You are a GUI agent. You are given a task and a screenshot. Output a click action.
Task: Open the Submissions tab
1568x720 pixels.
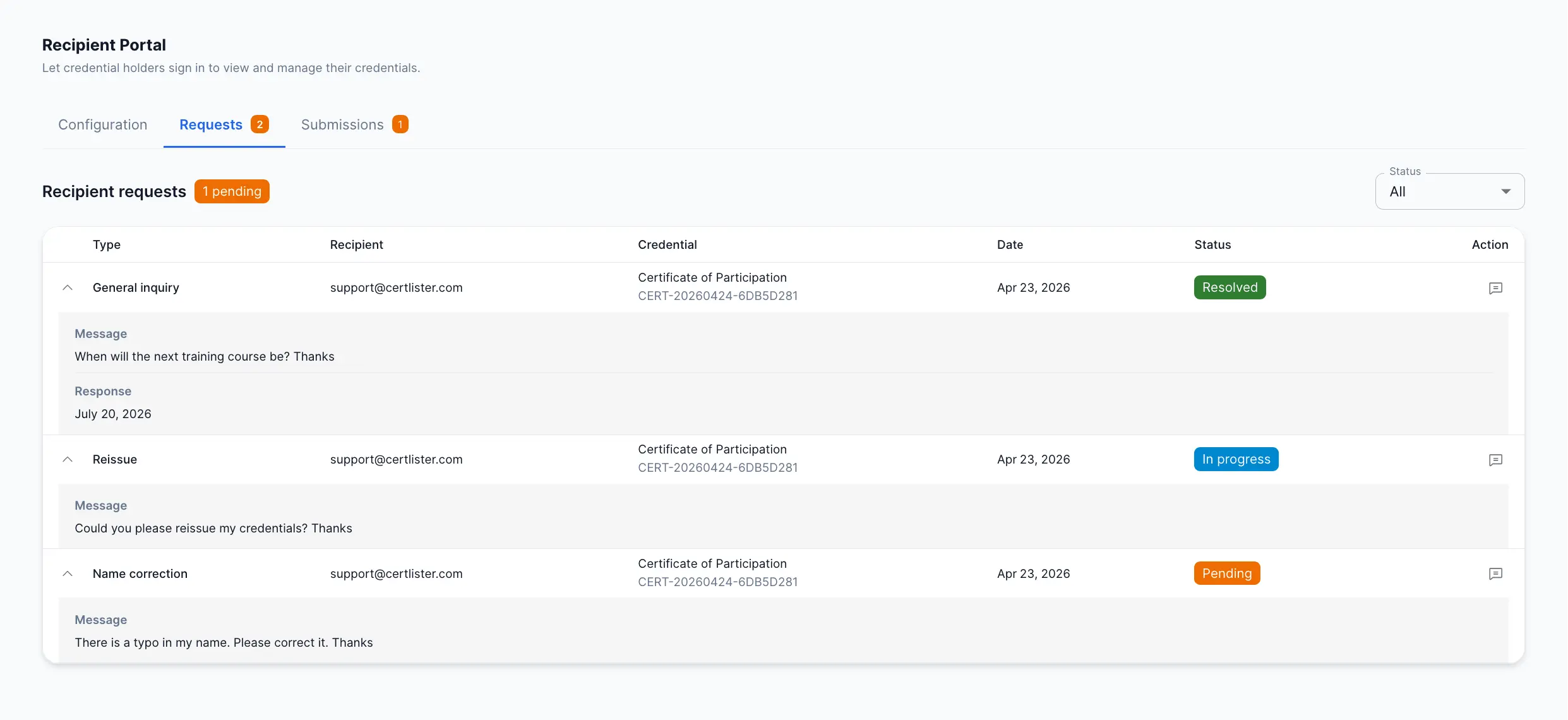[342, 124]
